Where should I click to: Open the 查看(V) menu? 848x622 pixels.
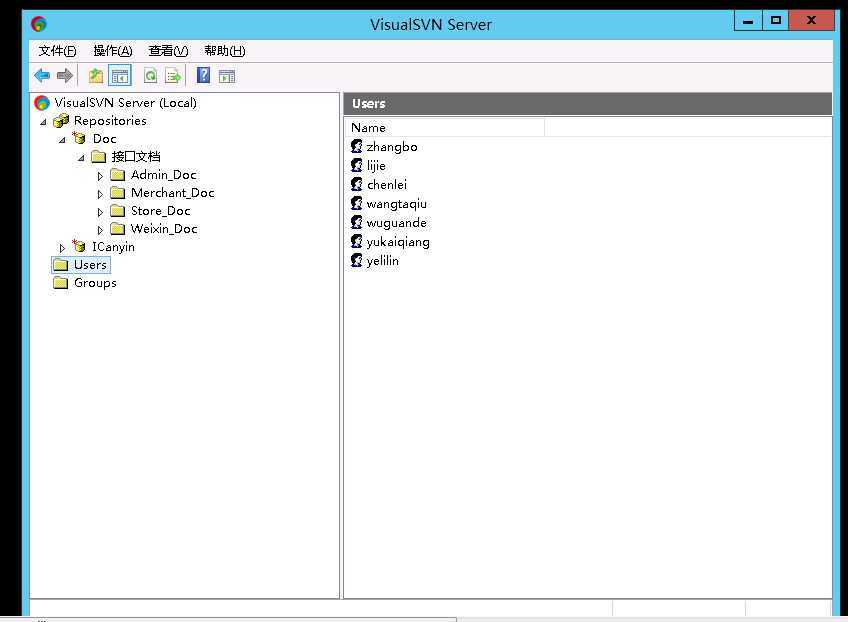(x=168, y=51)
